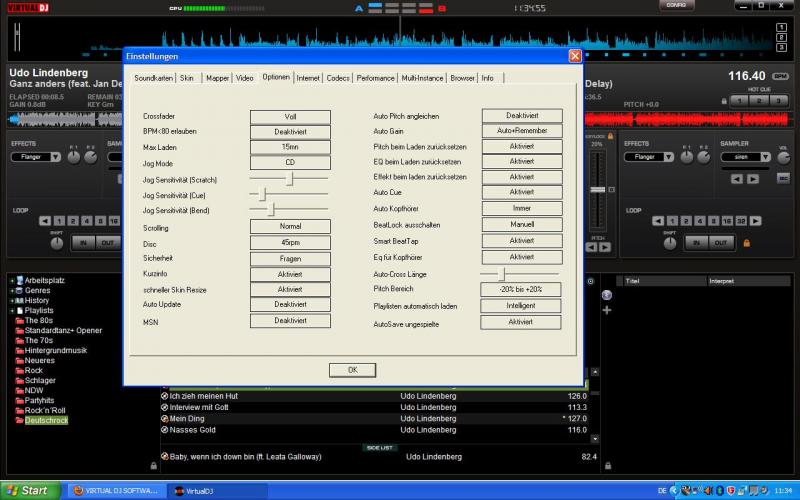Change Playlisten automatisch laden Intelligent
800x500 pixels.
[x=521, y=306]
